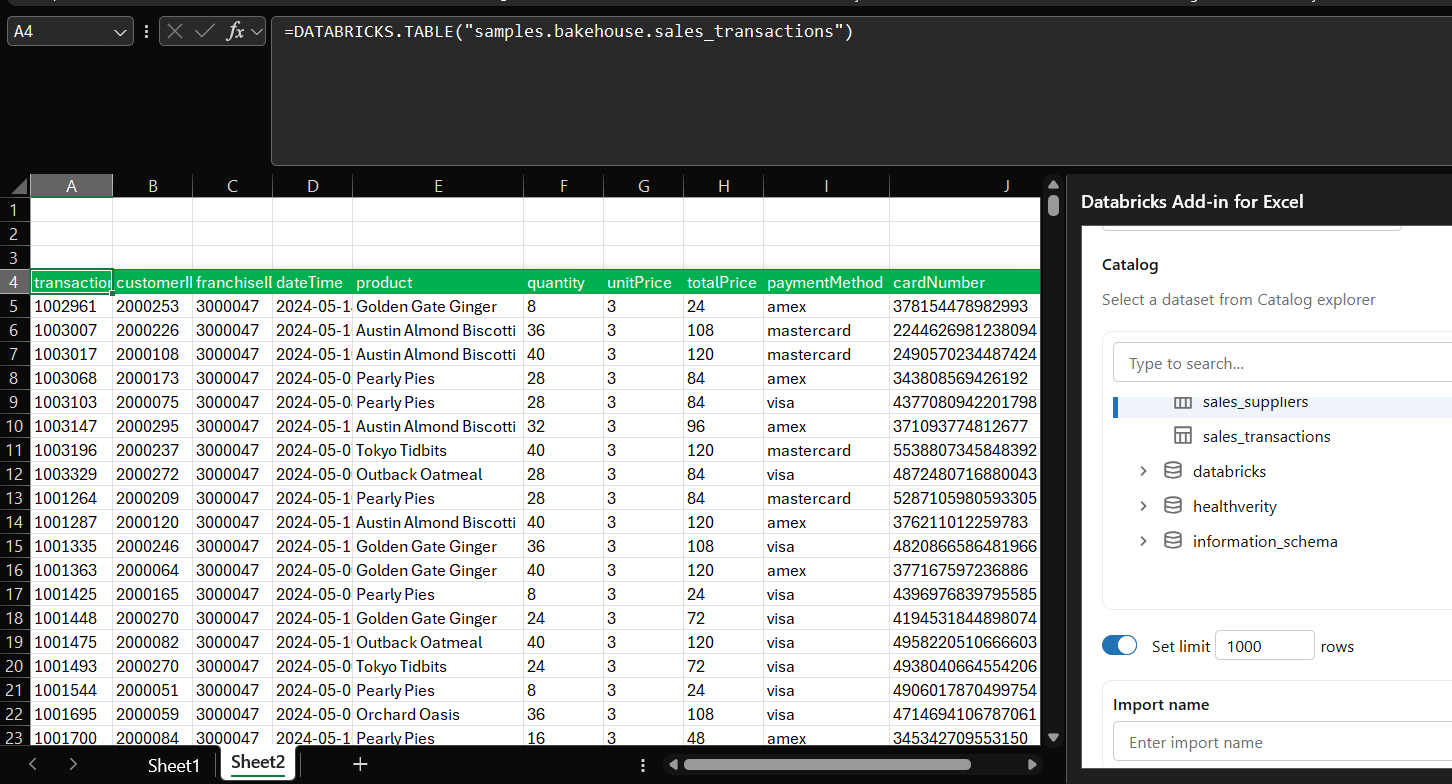The height and width of the screenshot is (784, 1452).
Task: Expand the information_schema node
Action: pyautogui.click(x=1143, y=541)
